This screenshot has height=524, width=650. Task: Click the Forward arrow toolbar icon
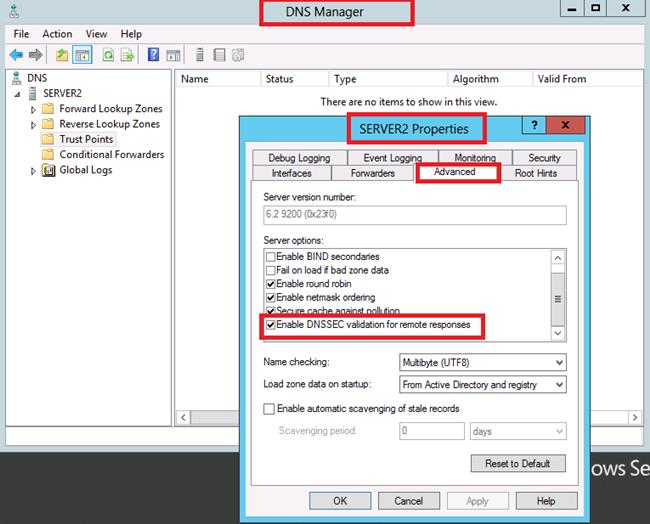pyautogui.click(x=36, y=55)
